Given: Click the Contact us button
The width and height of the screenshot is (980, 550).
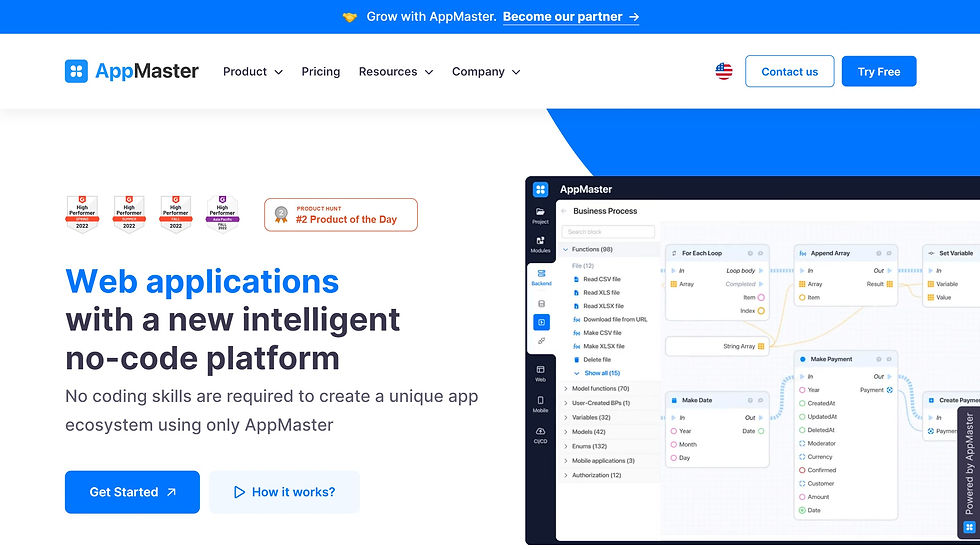Looking at the screenshot, I should coord(789,71).
